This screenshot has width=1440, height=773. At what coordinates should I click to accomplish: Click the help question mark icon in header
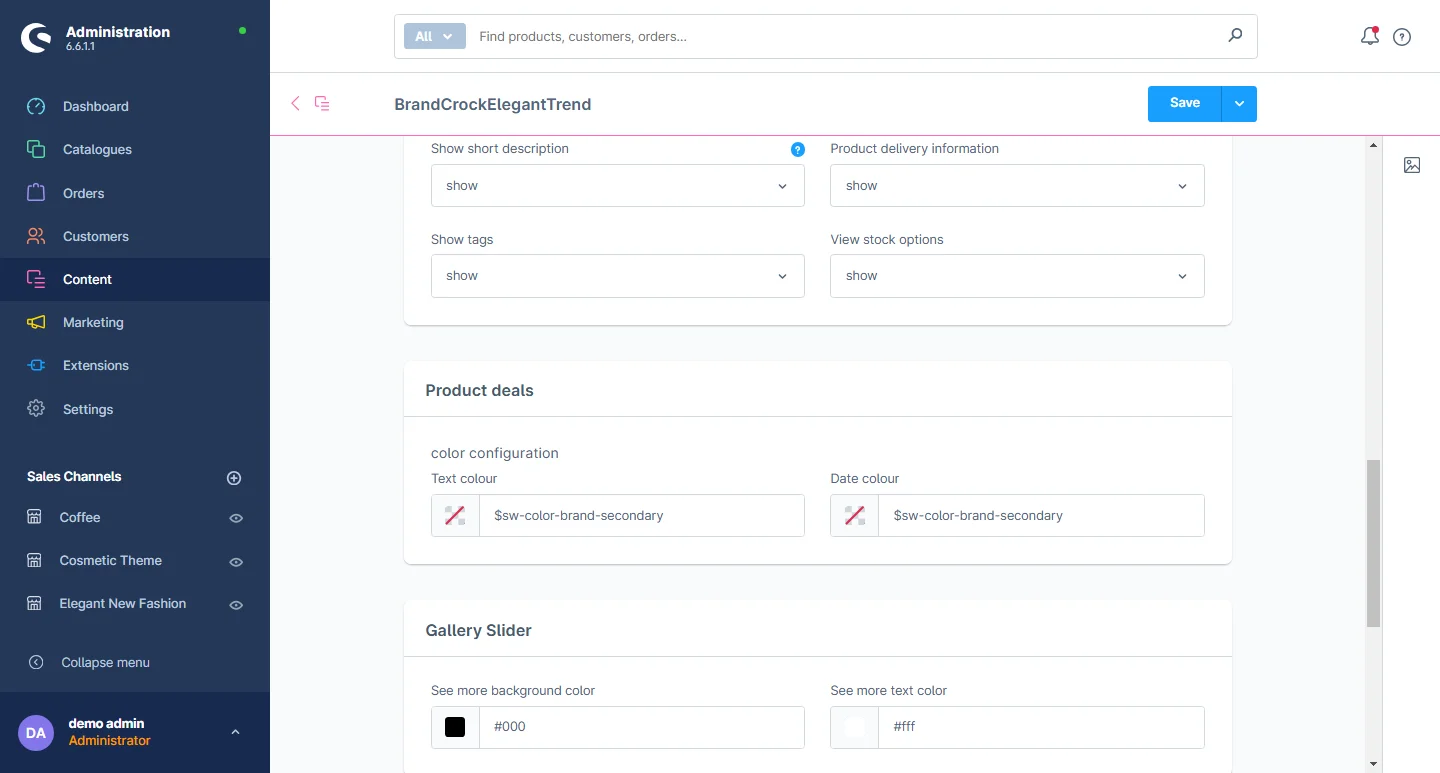pos(1402,37)
